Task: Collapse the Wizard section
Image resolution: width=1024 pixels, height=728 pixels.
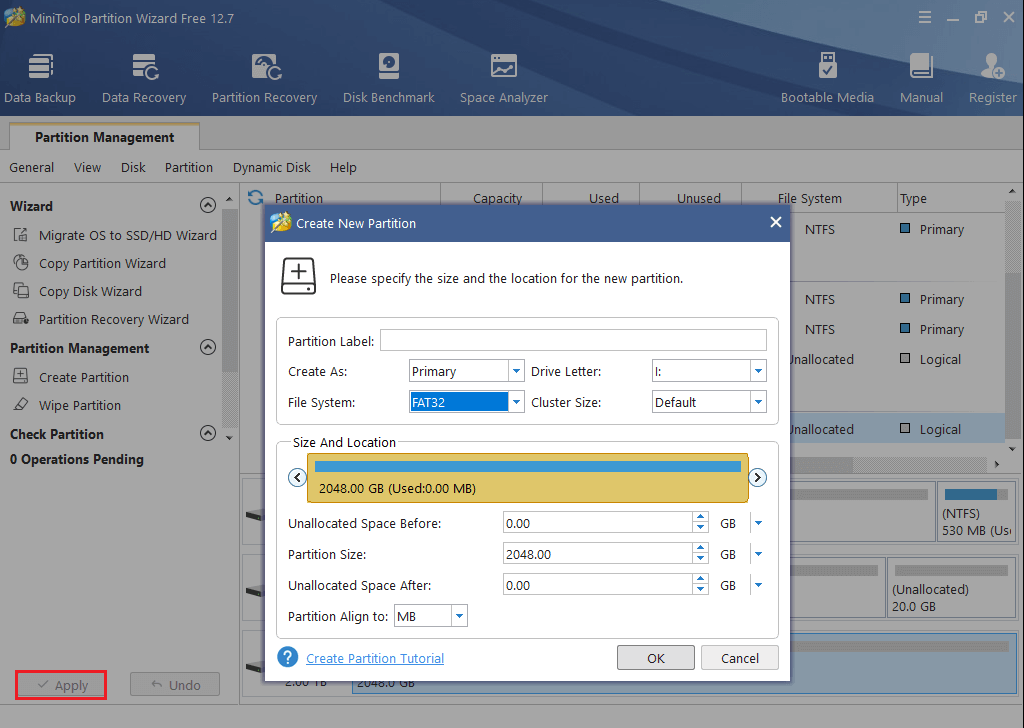Action: 208,206
